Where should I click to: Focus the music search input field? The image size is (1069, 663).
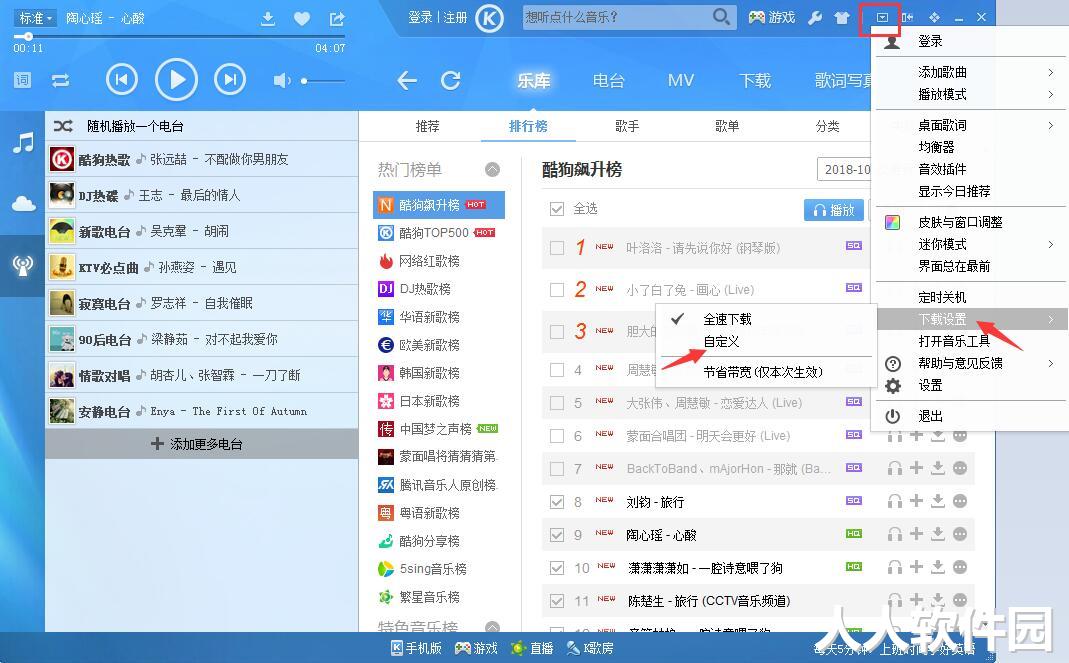point(617,17)
